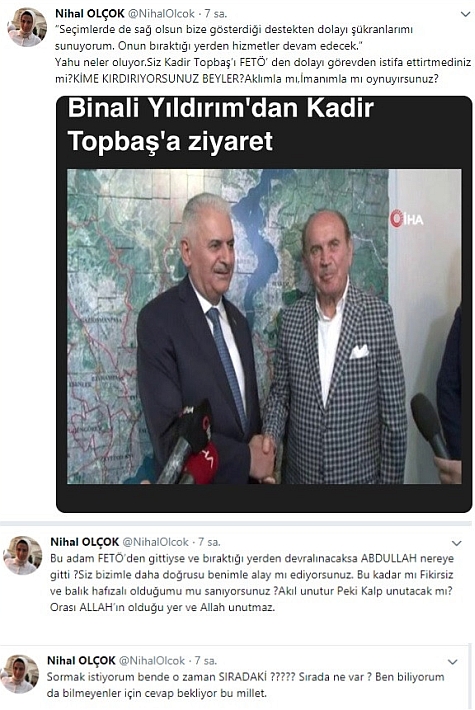Click the third tweet's 7 sa. timestamp
475x710 pixels.
click(x=206, y=661)
